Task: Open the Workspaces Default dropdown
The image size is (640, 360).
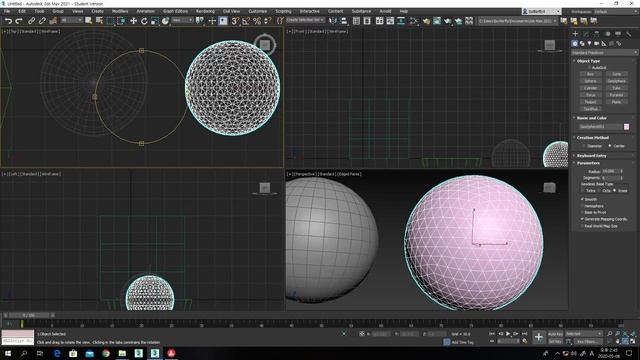Action: pyautogui.click(x=616, y=11)
